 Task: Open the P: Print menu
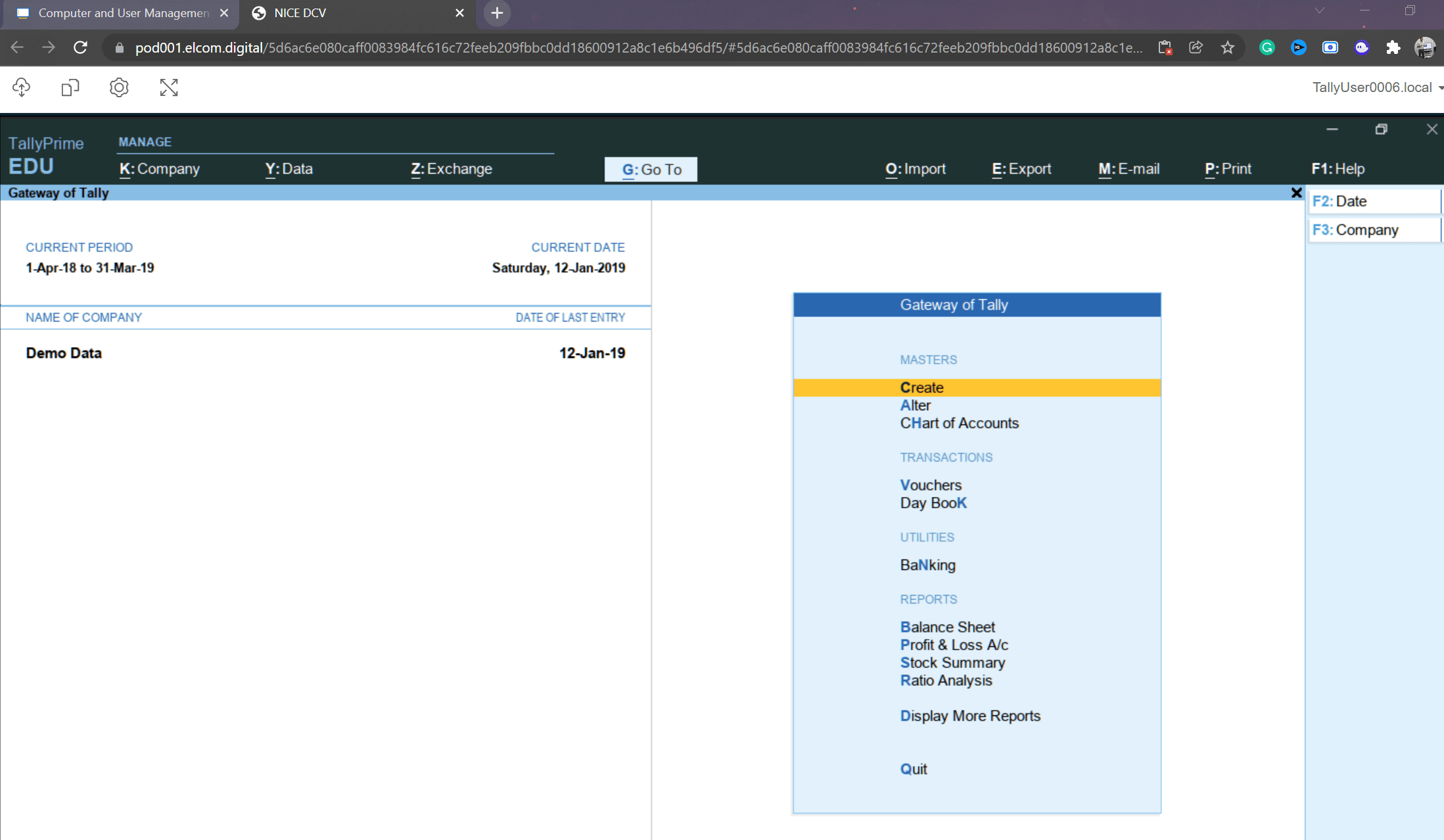[1228, 169]
